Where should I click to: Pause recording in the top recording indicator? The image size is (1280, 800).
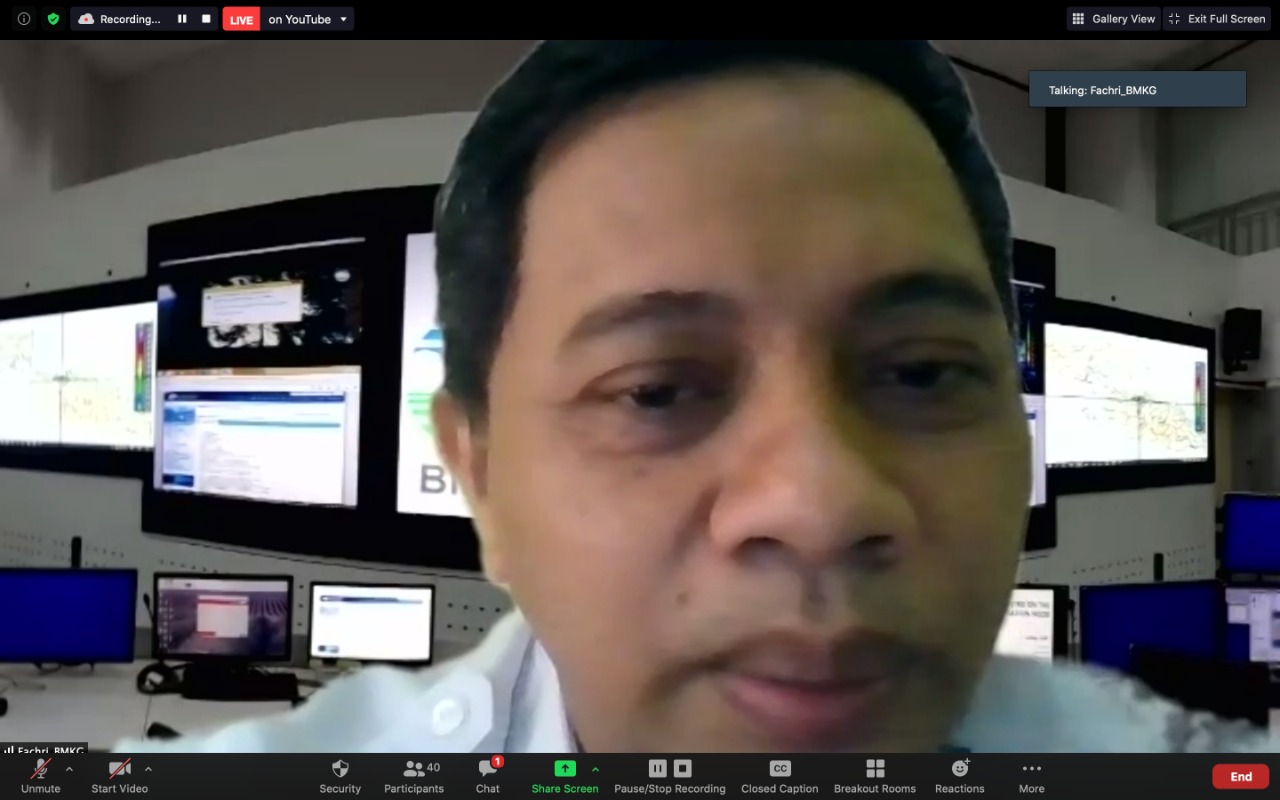[182, 19]
